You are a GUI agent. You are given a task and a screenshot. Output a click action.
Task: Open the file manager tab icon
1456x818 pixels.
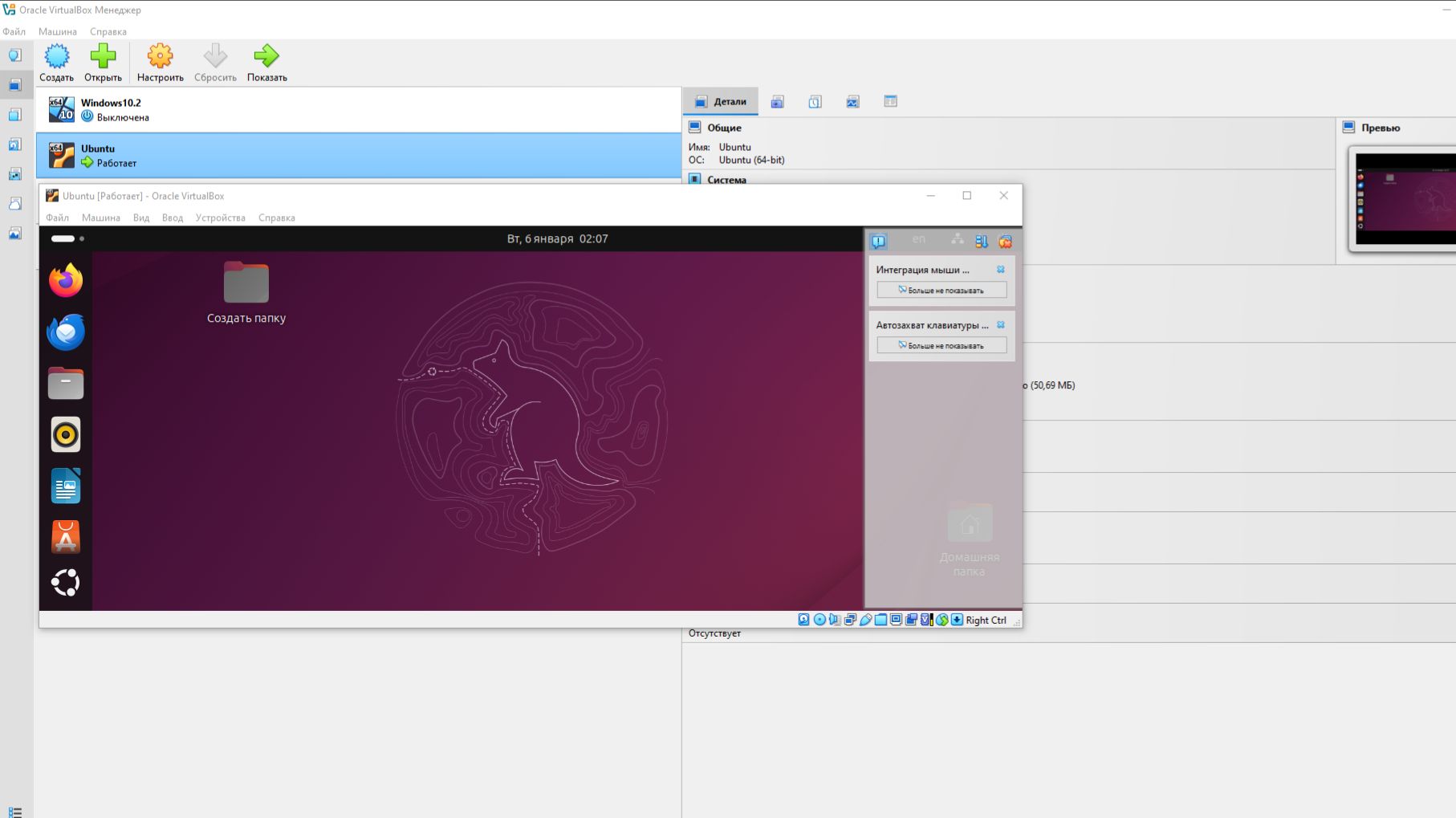coord(890,101)
